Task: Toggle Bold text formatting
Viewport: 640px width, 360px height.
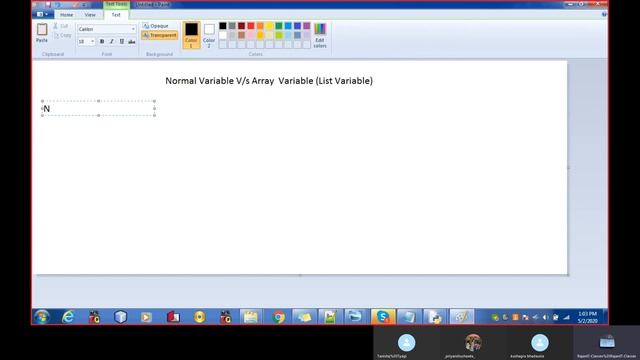Action: (x=102, y=41)
